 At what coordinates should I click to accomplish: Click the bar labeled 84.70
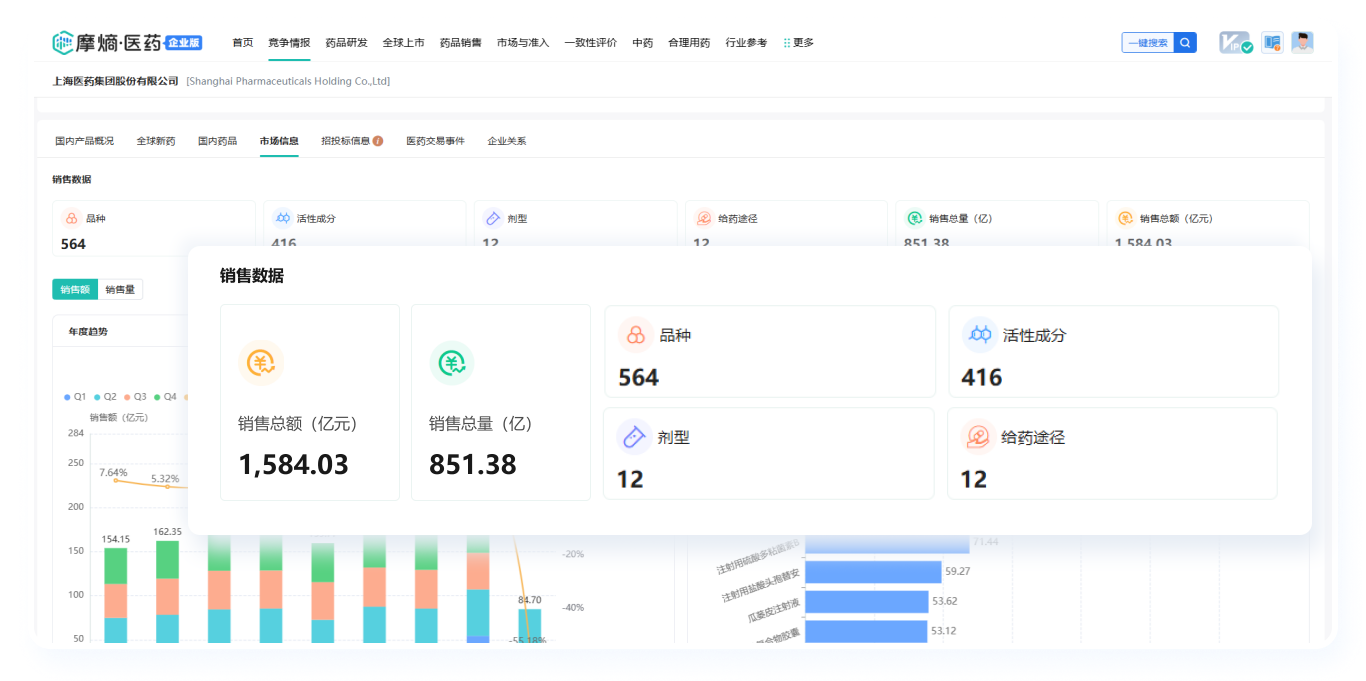pyautogui.click(x=530, y=625)
